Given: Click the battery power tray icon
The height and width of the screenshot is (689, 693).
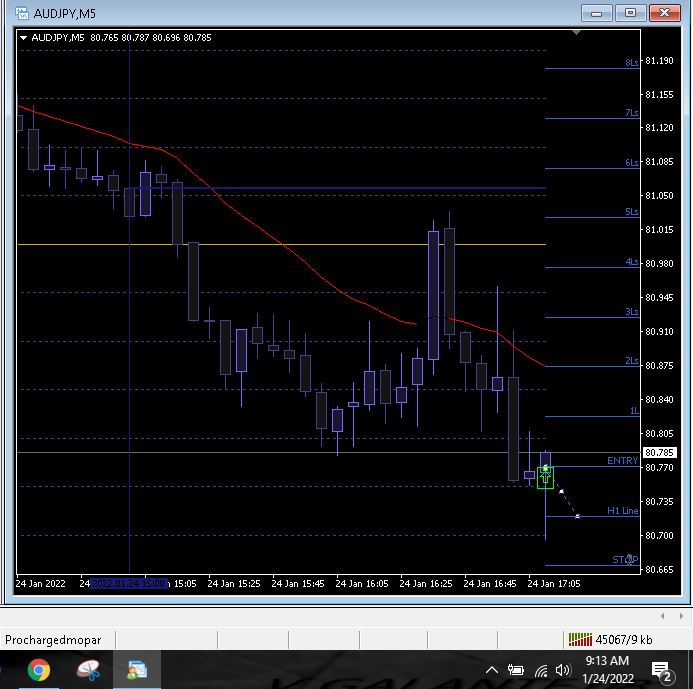Looking at the screenshot, I should coord(515,670).
